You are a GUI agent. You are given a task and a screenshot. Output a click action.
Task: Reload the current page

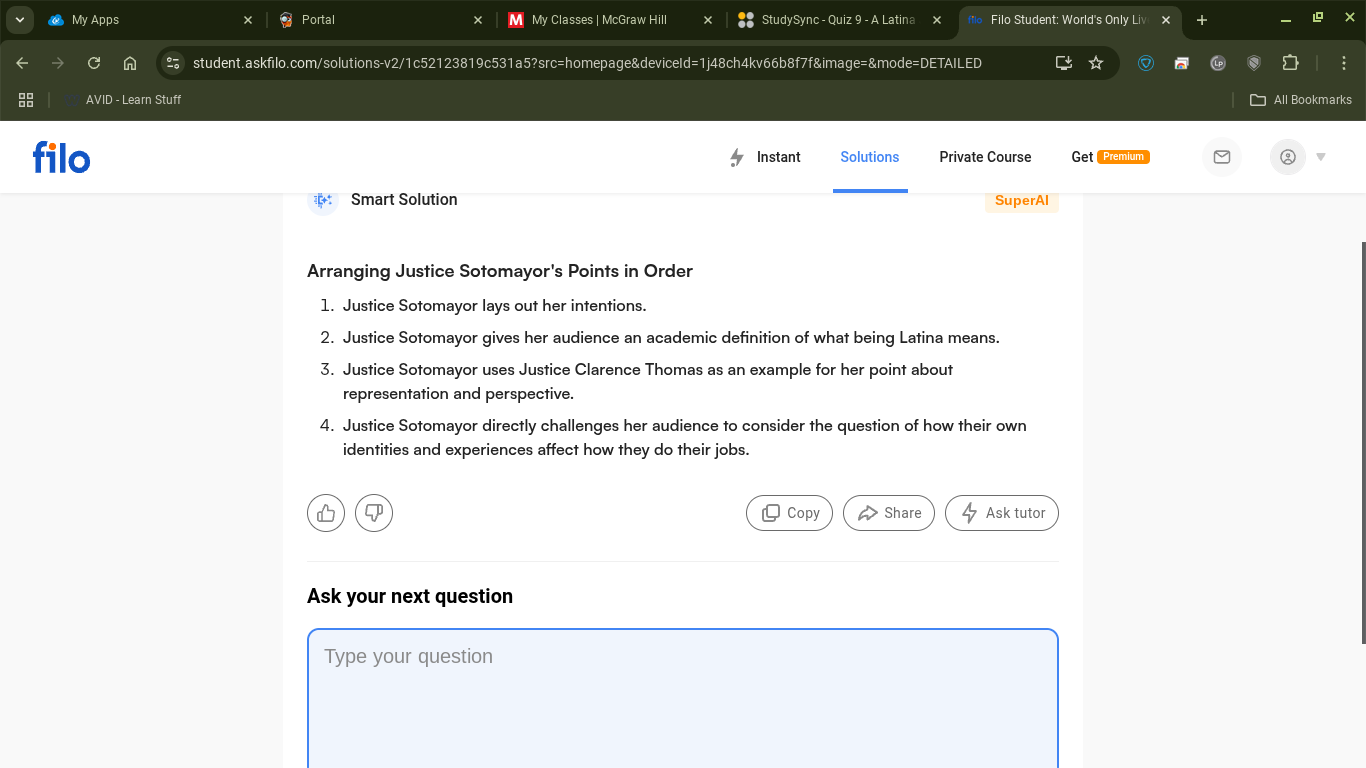click(94, 63)
